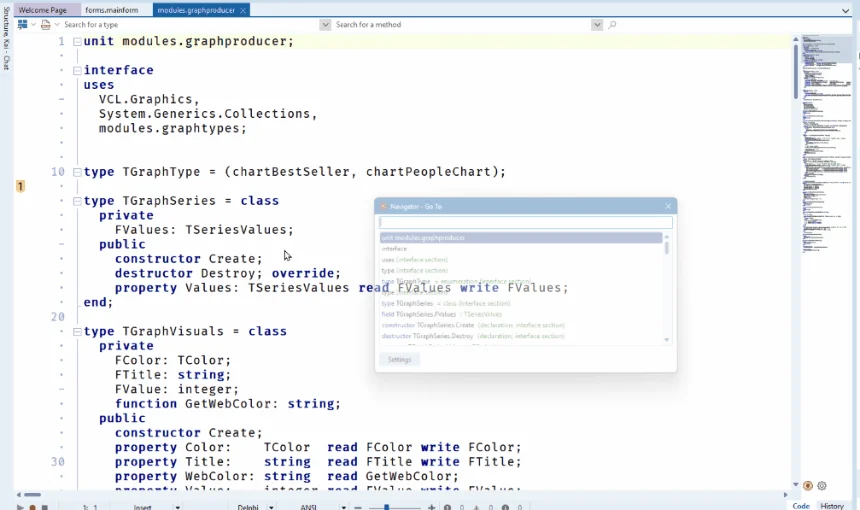Click the uses-list icon in navigation toolbar
860x510 pixels.
pyautogui.click(x=46, y=25)
